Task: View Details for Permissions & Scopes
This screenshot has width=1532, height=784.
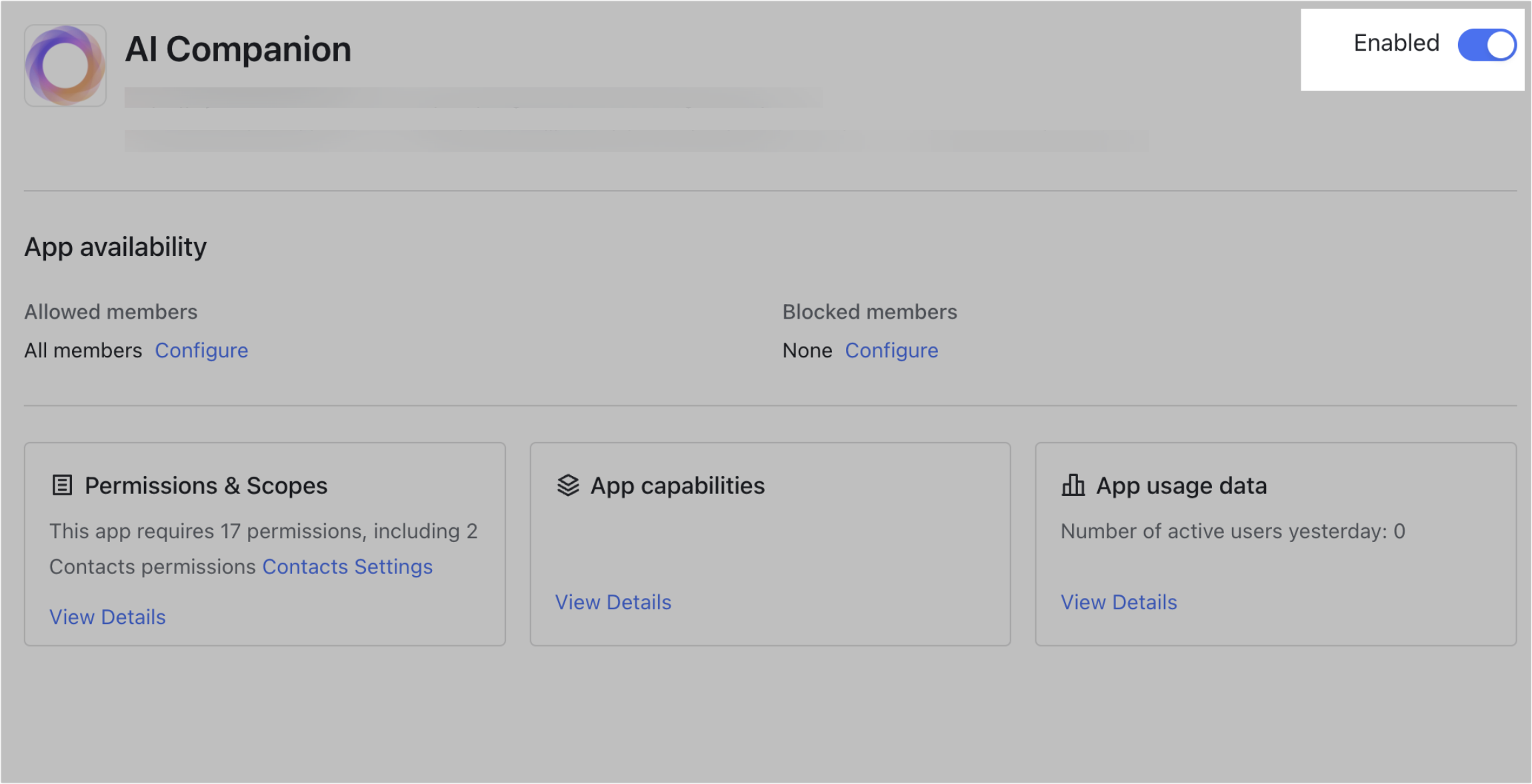Action: 107,617
